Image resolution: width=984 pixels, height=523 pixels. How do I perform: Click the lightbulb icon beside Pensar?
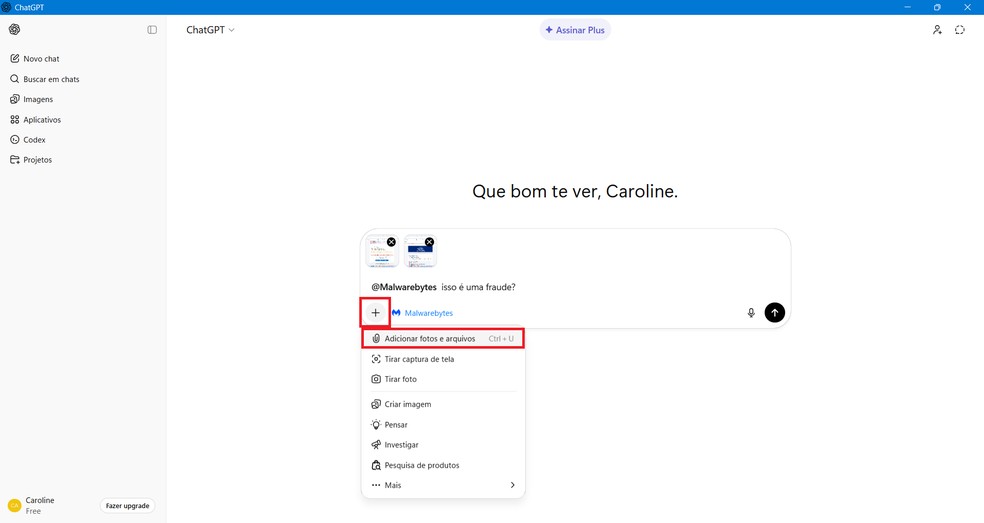376,424
